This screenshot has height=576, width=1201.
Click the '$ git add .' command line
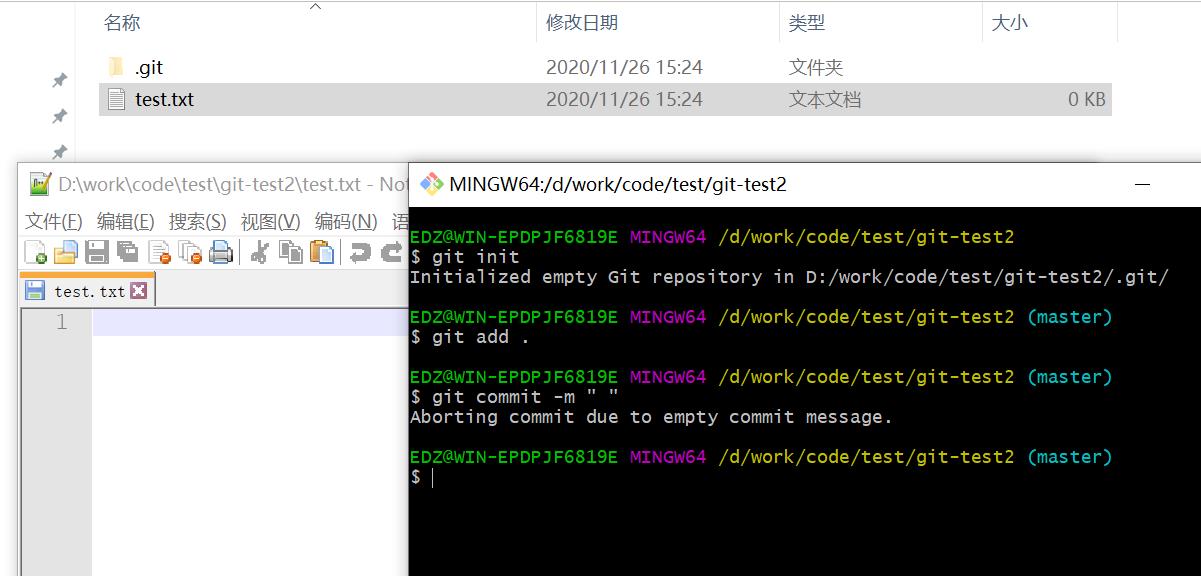pyautogui.click(x=470, y=337)
